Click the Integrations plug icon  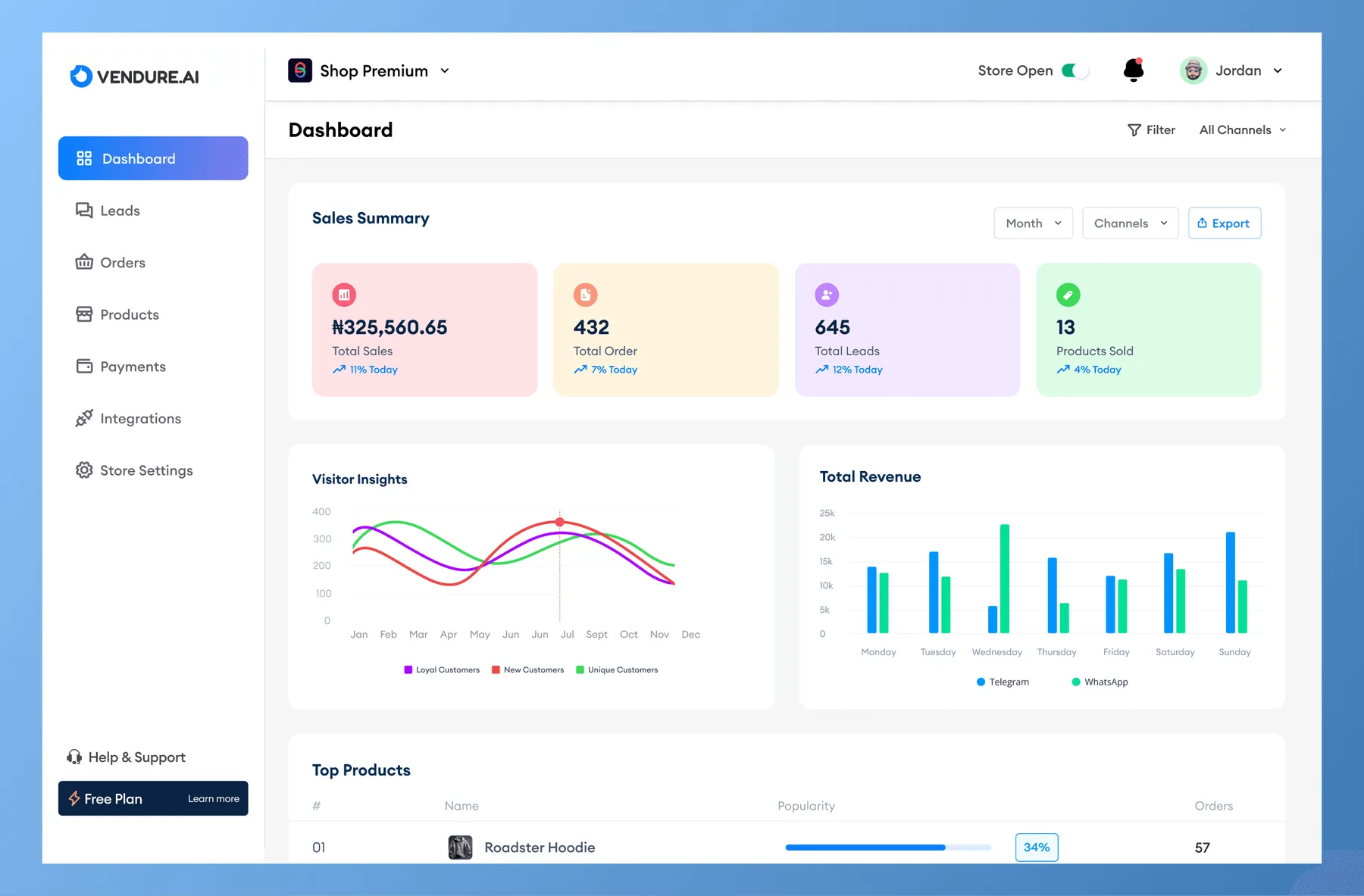click(x=84, y=418)
